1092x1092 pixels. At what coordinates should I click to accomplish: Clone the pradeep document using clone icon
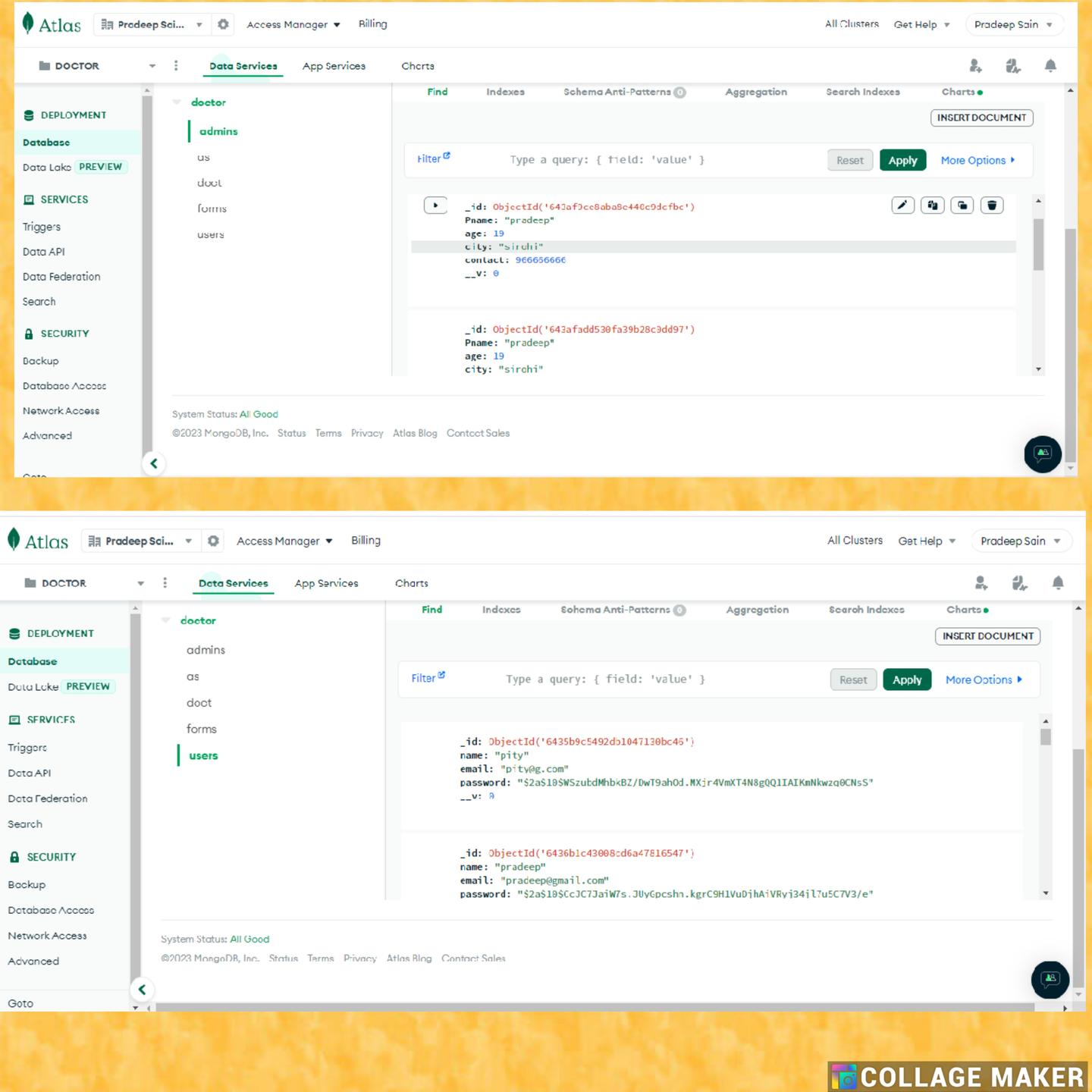pos(962,205)
